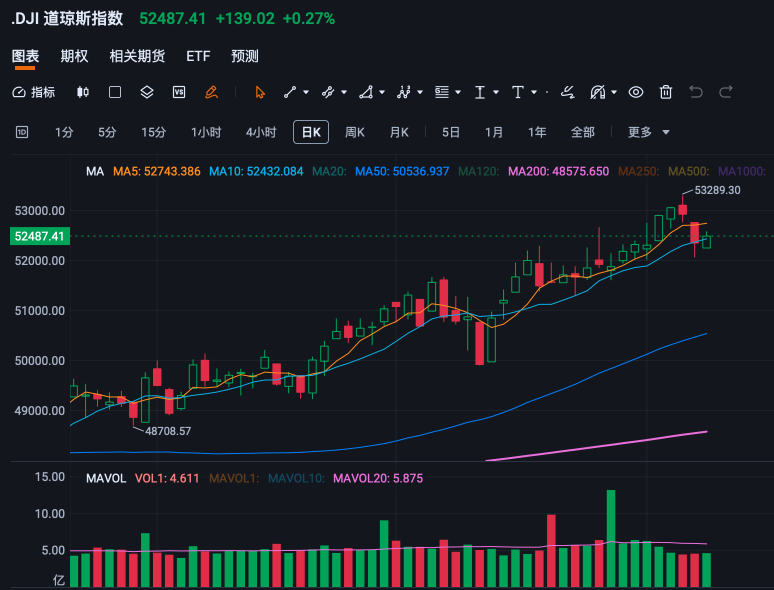Click the VOL1: 4.611 legend
The image size is (774, 590).
[167, 478]
